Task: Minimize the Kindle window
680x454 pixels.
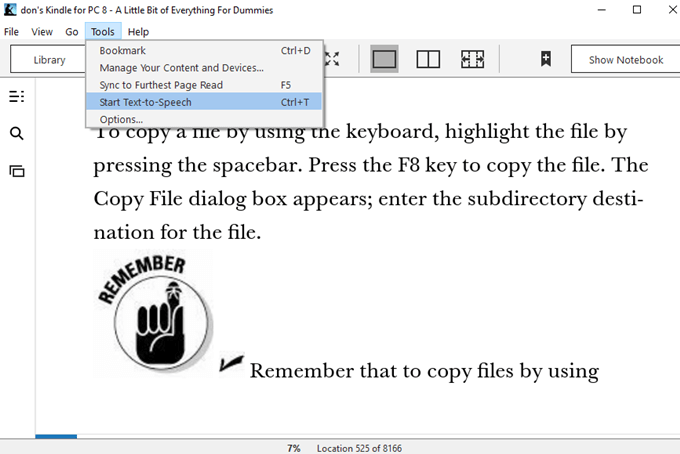Action: pyautogui.click(x=602, y=10)
